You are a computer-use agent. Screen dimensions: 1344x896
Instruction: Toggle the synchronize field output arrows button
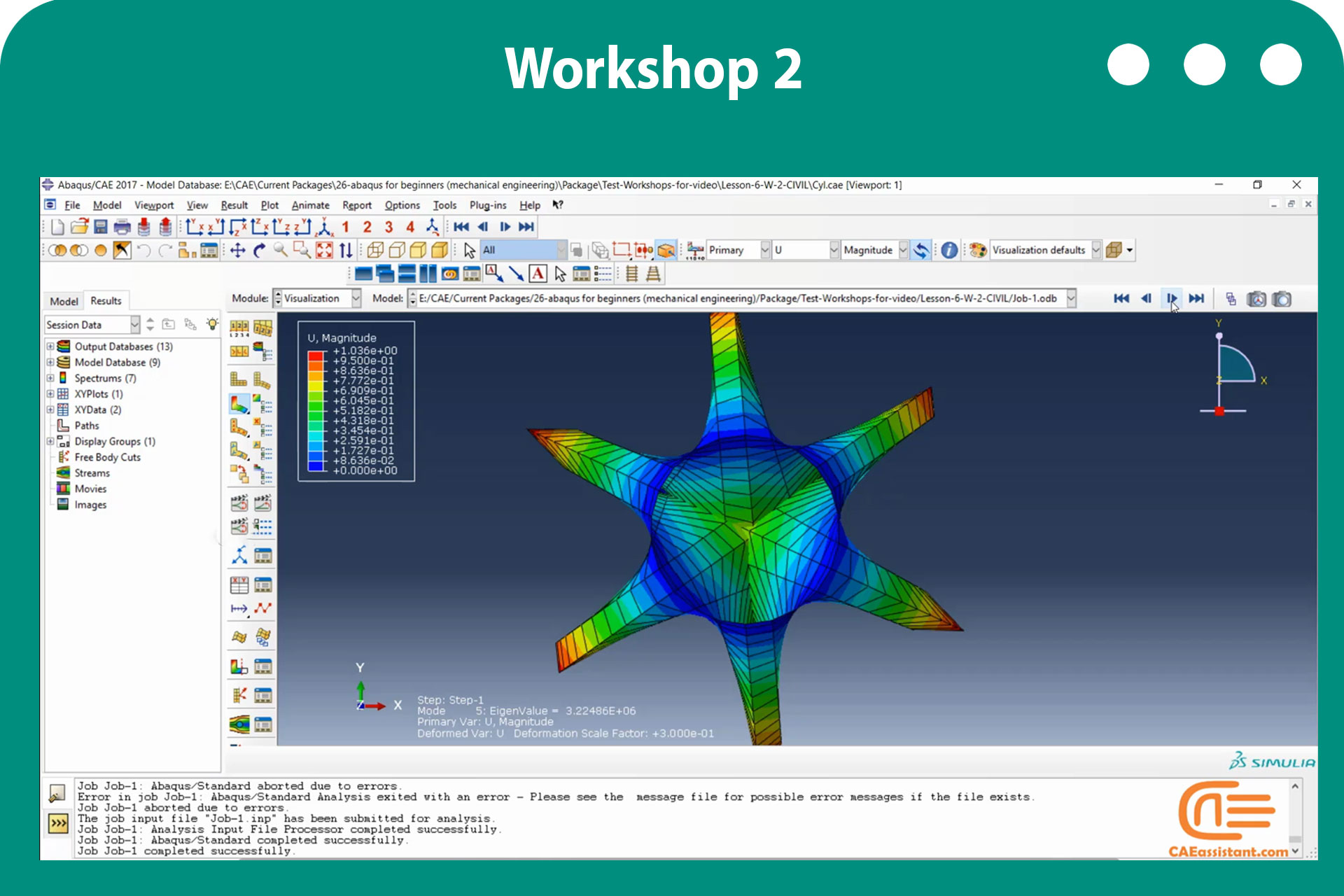[x=921, y=250]
